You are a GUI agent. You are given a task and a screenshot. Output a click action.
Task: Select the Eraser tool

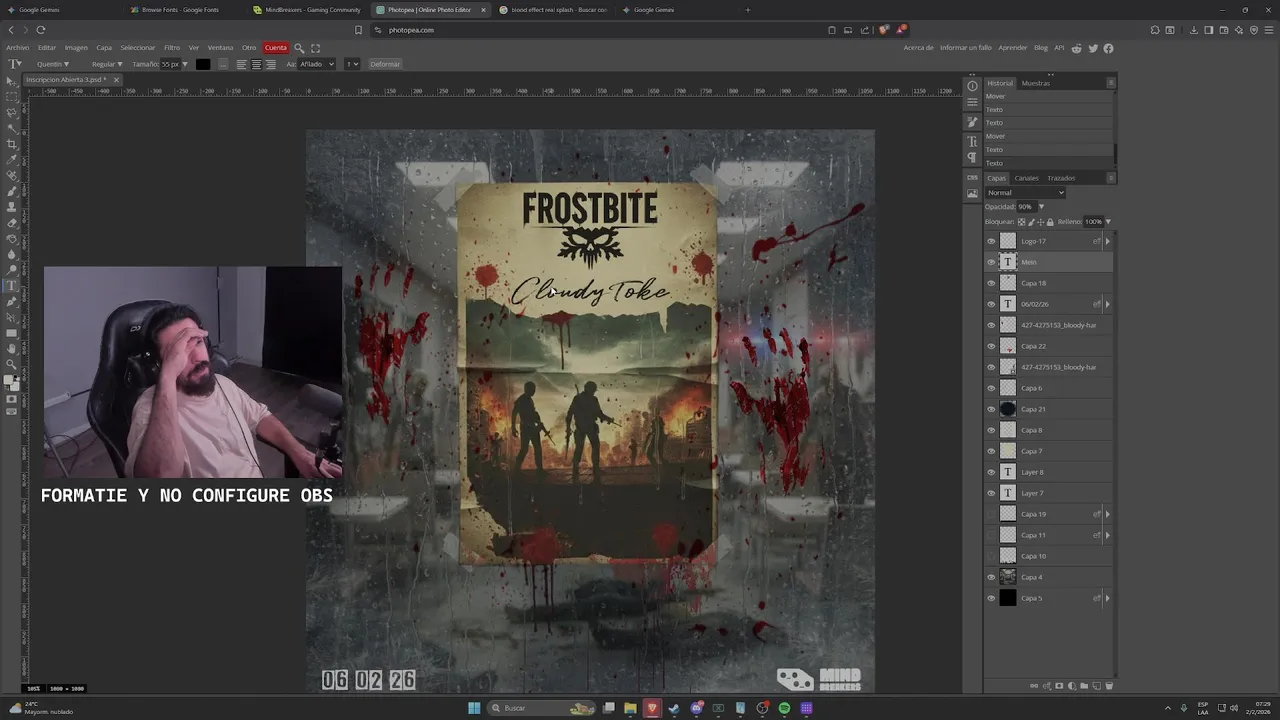coord(12,222)
